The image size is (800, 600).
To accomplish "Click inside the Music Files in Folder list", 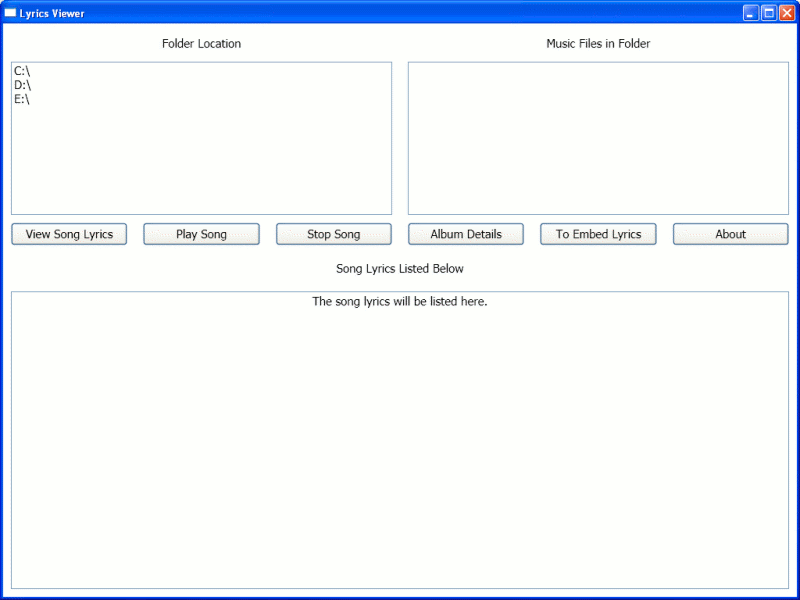I will click(598, 140).
